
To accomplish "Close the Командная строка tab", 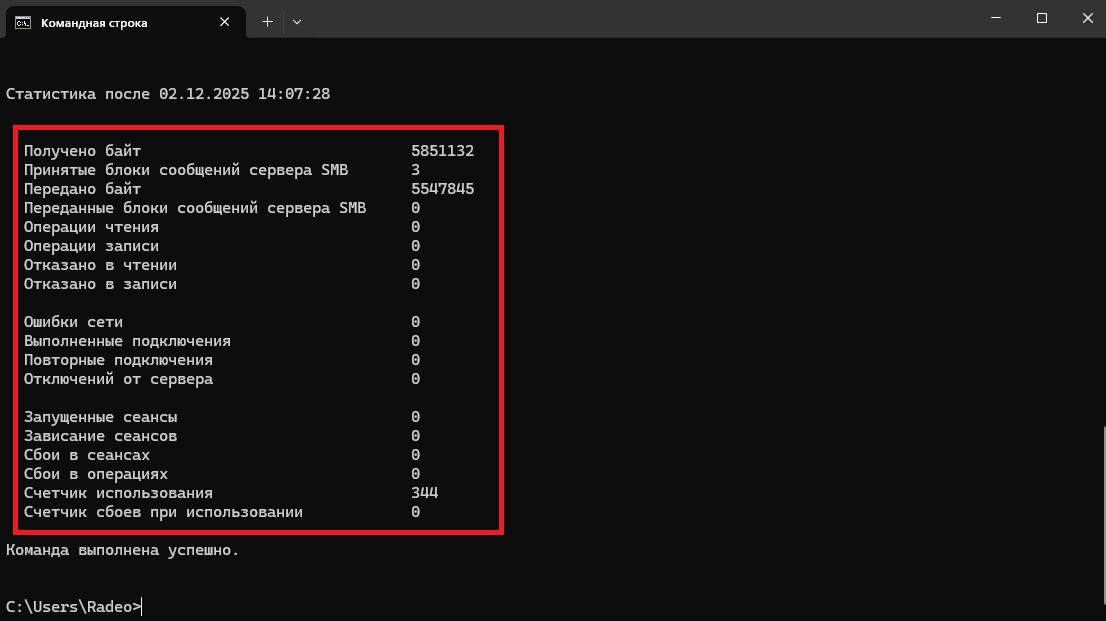I will point(227,22).
